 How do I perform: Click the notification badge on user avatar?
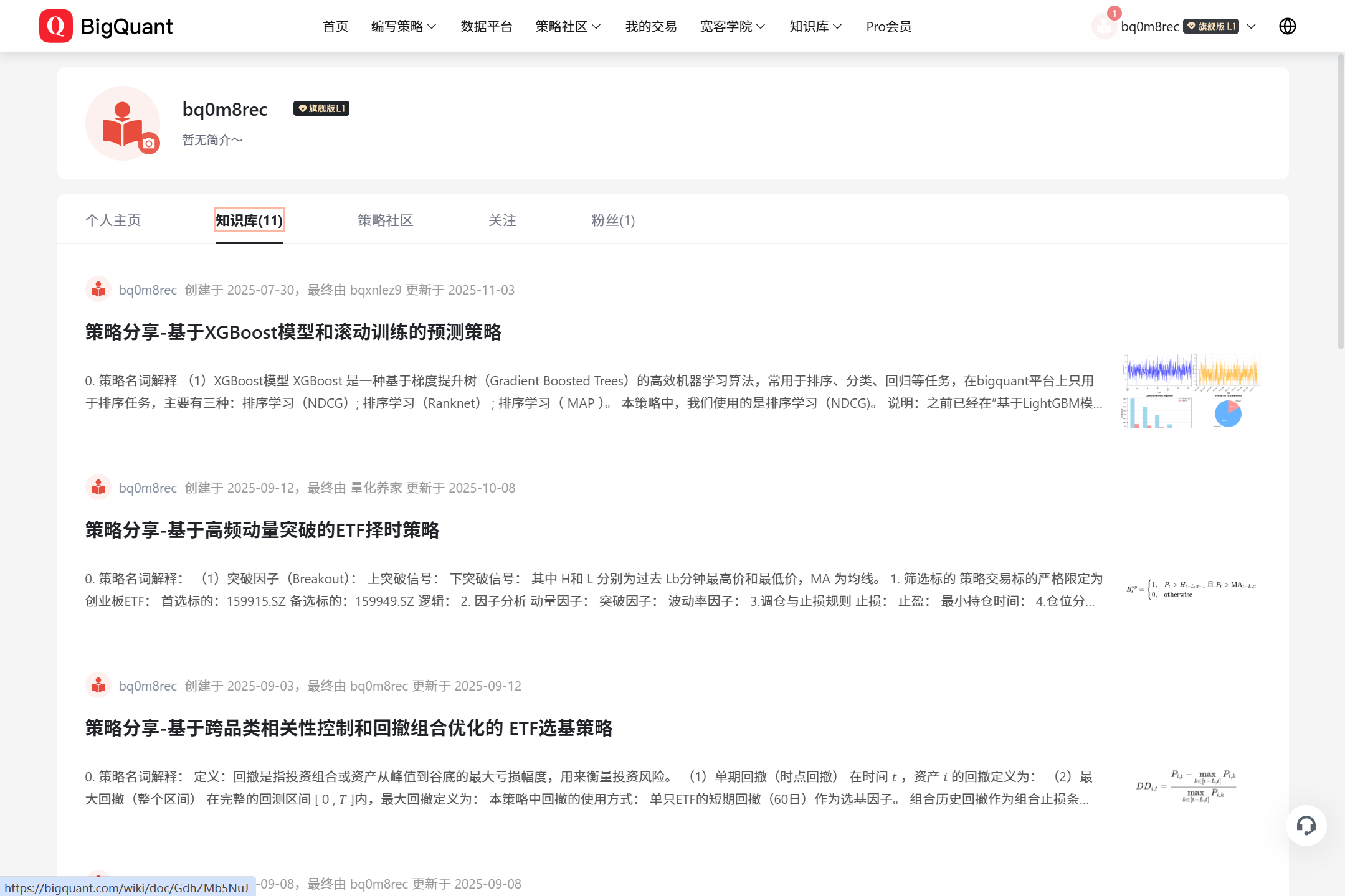point(1114,13)
